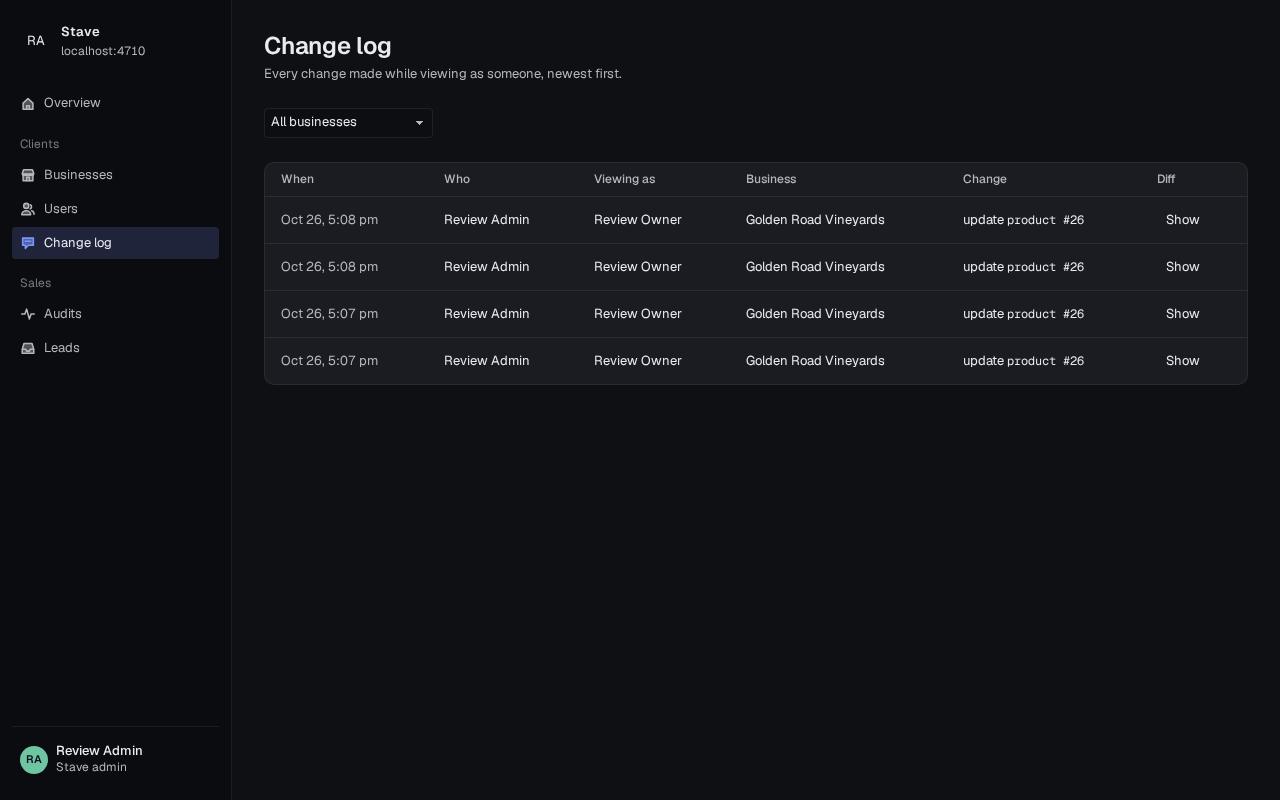Image resolution: width=1280 pixels, height=800 pixels.
Task: Click the dropdown arrow beside All businesses
Action: [419, 123]
